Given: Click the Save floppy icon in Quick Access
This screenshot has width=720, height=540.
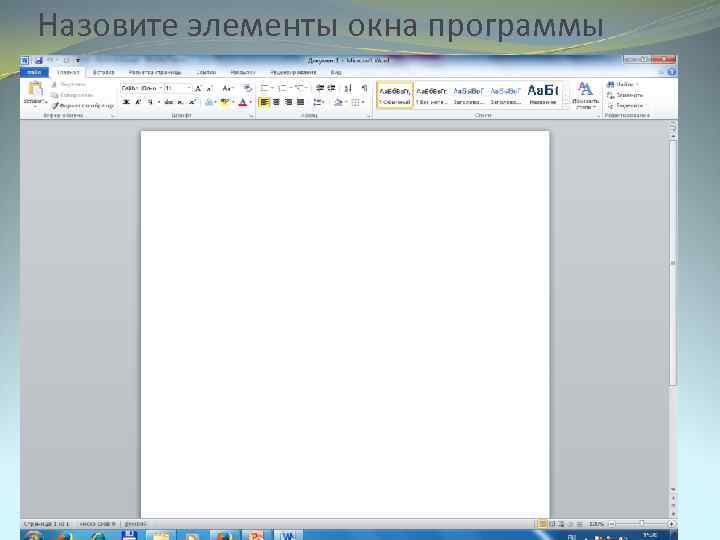Looking at the screenshot, I should (x=39, y=60).
